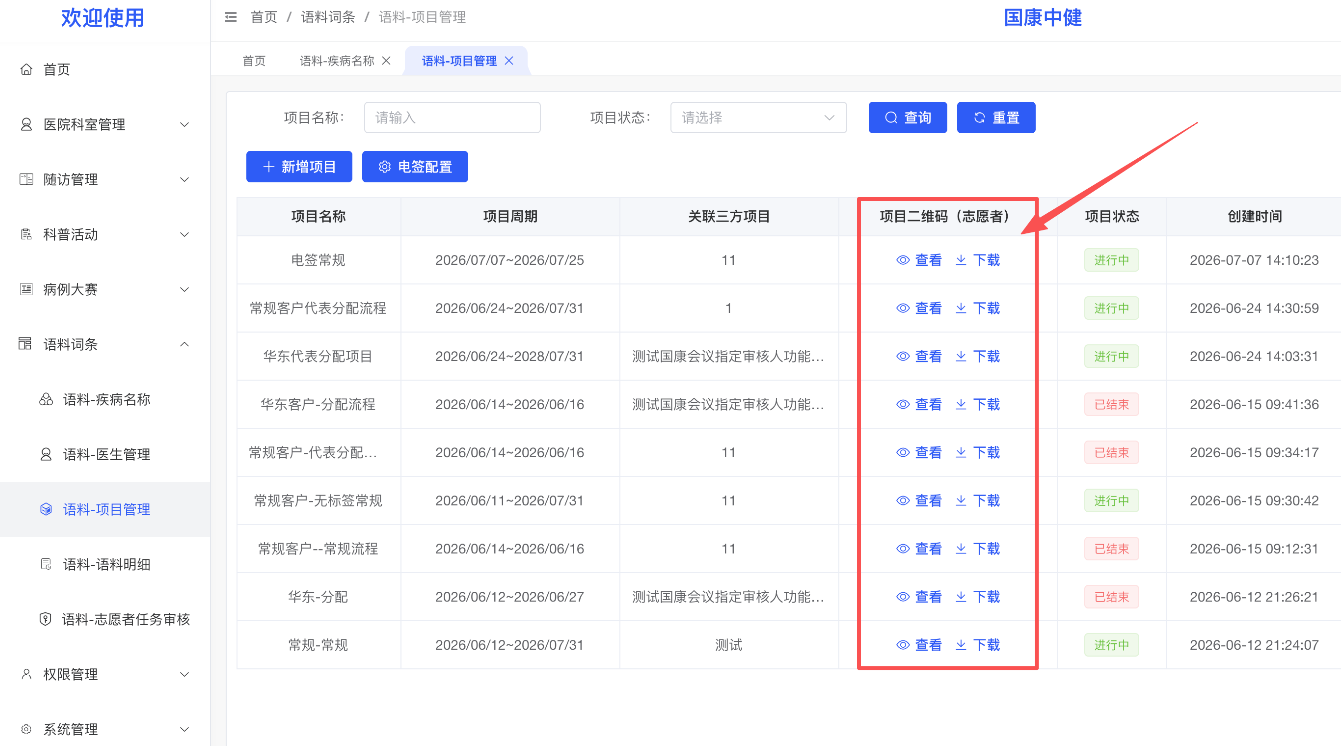Switch to the 首页 tab
1341x746 pixels.
point(254,61)
